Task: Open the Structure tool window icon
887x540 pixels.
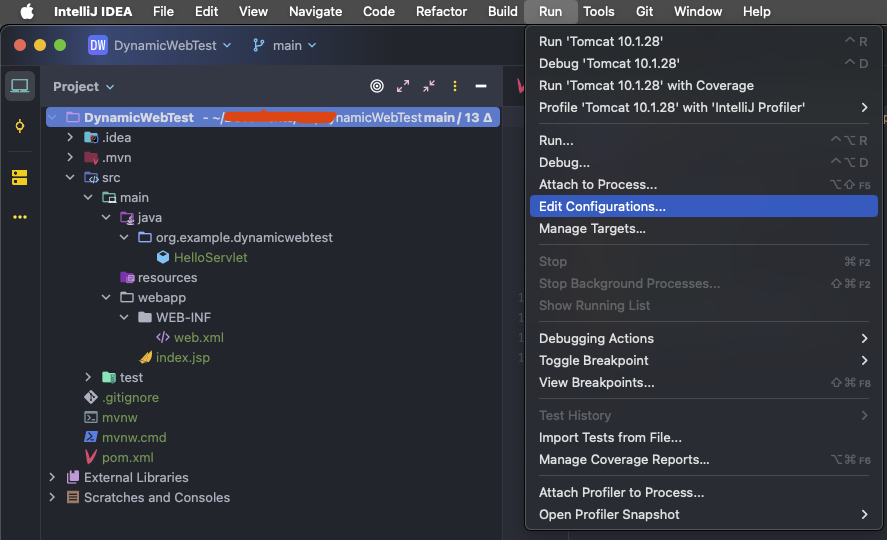Action: click(20, 178)
